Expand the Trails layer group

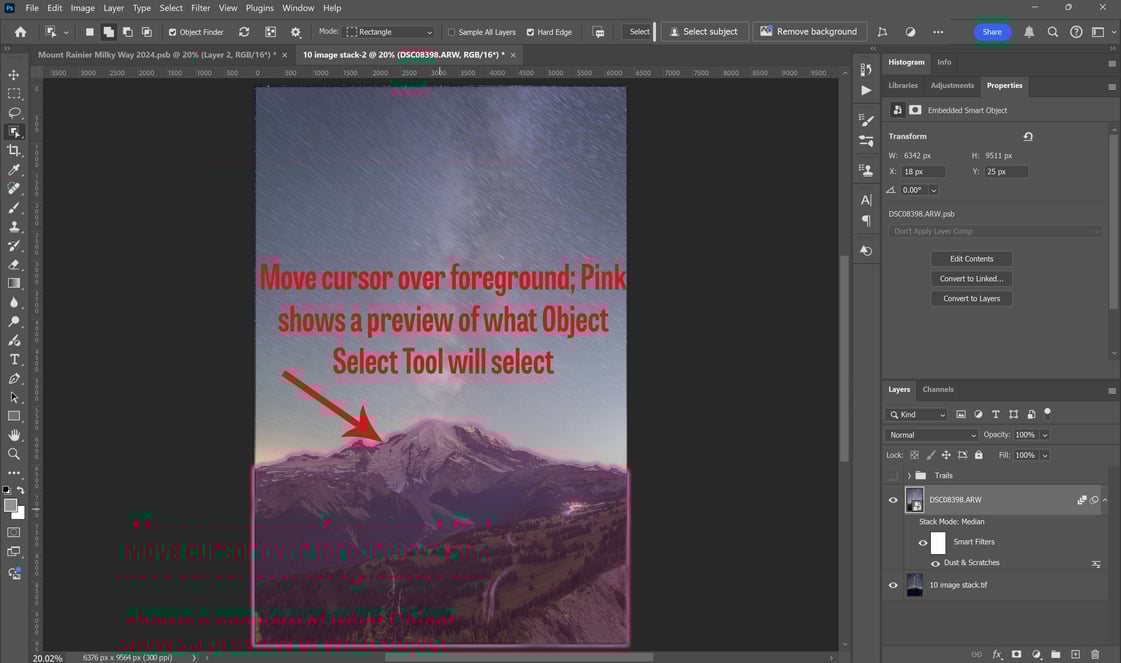click(909, 476)
